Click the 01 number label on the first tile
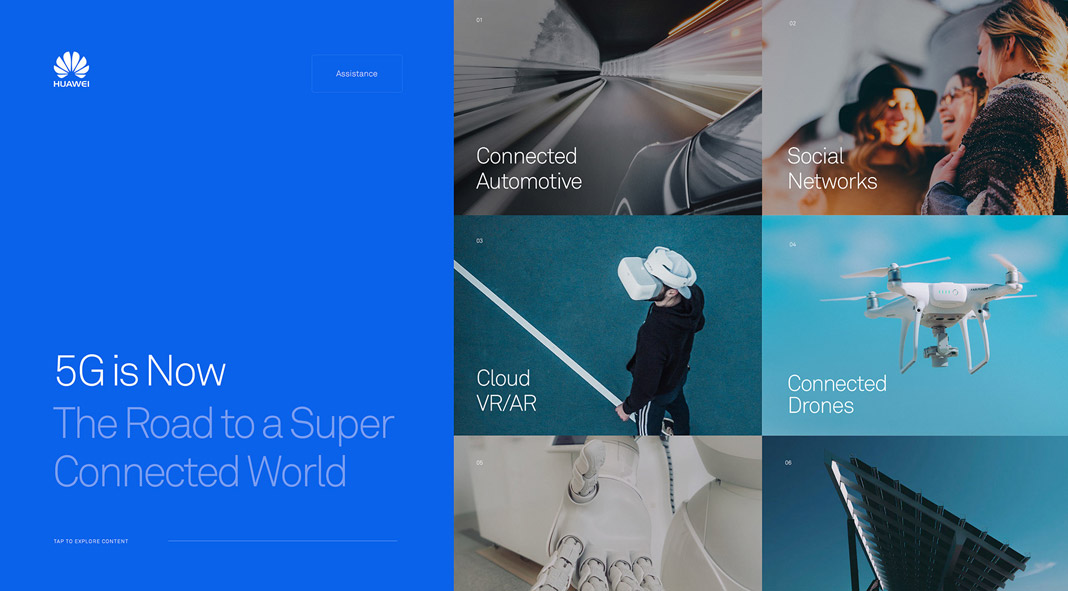This screenshot has height=591, width=1068. pos(479,20)
